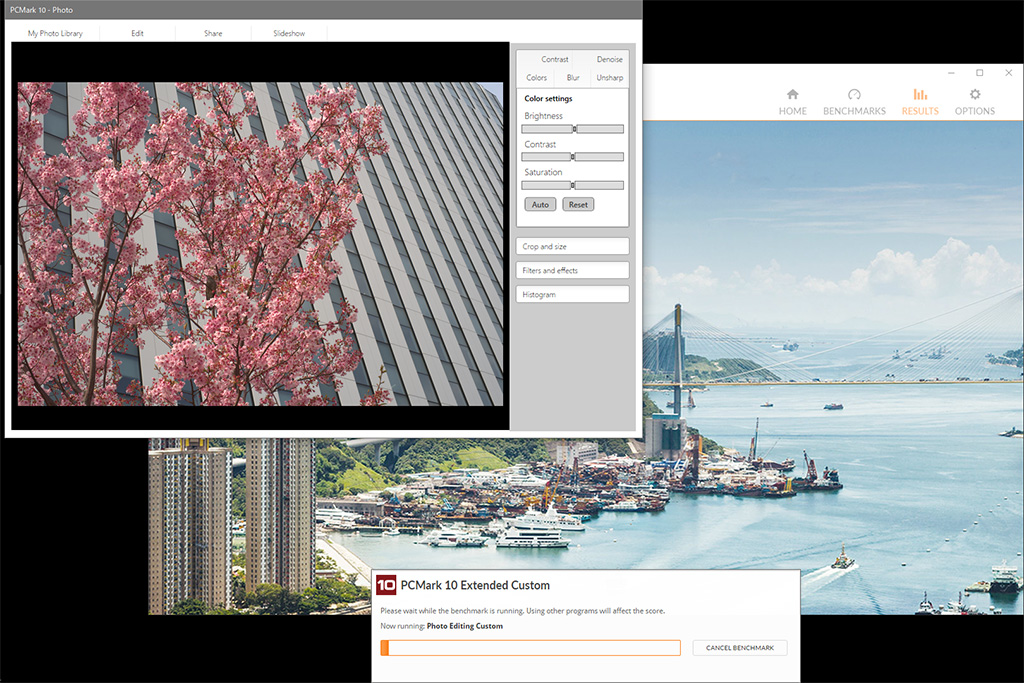Expand the Histogram section
The width and height of the screenshot is (1024, 683).
tap(573, 295)
